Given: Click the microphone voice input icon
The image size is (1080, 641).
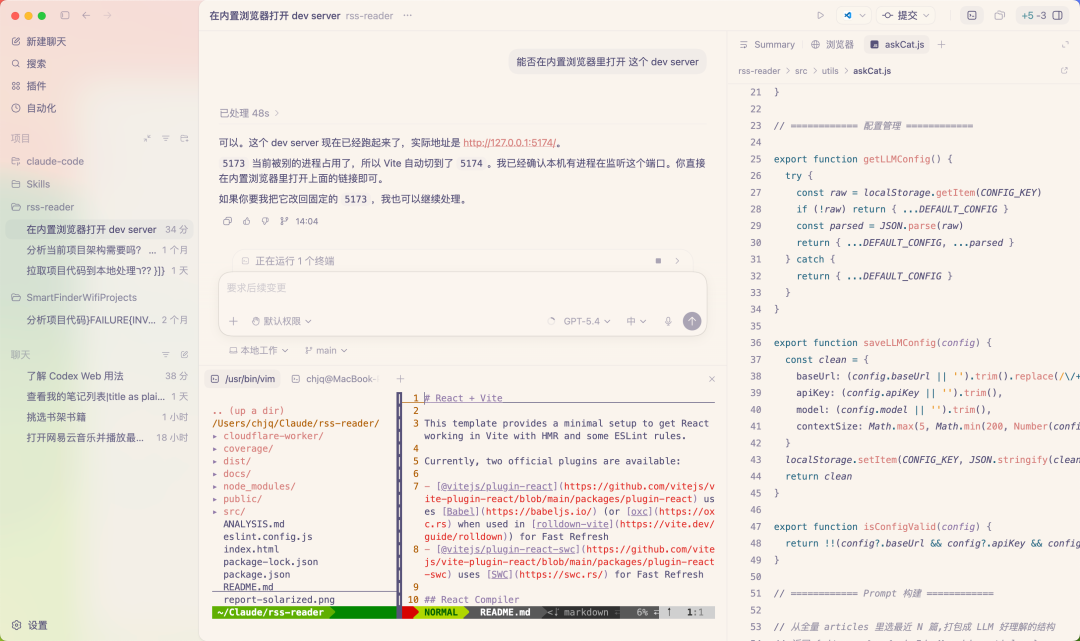Looking at the screenshot, I should (x=667, y=321).
